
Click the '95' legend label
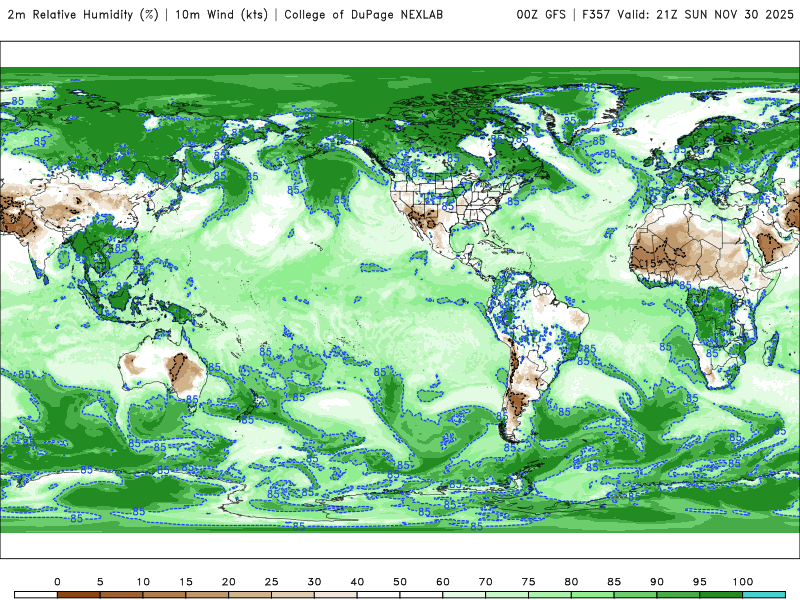(700, 582)
